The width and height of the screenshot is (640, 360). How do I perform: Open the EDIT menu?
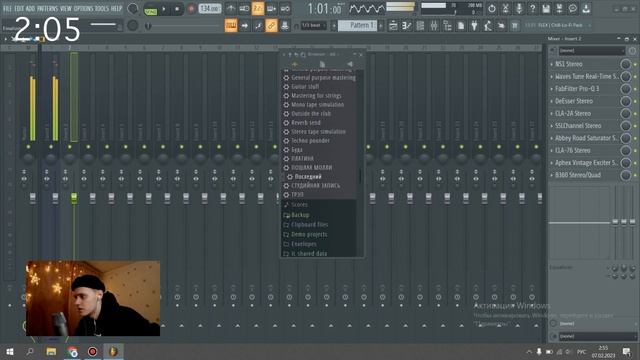[x=19, y=8]
